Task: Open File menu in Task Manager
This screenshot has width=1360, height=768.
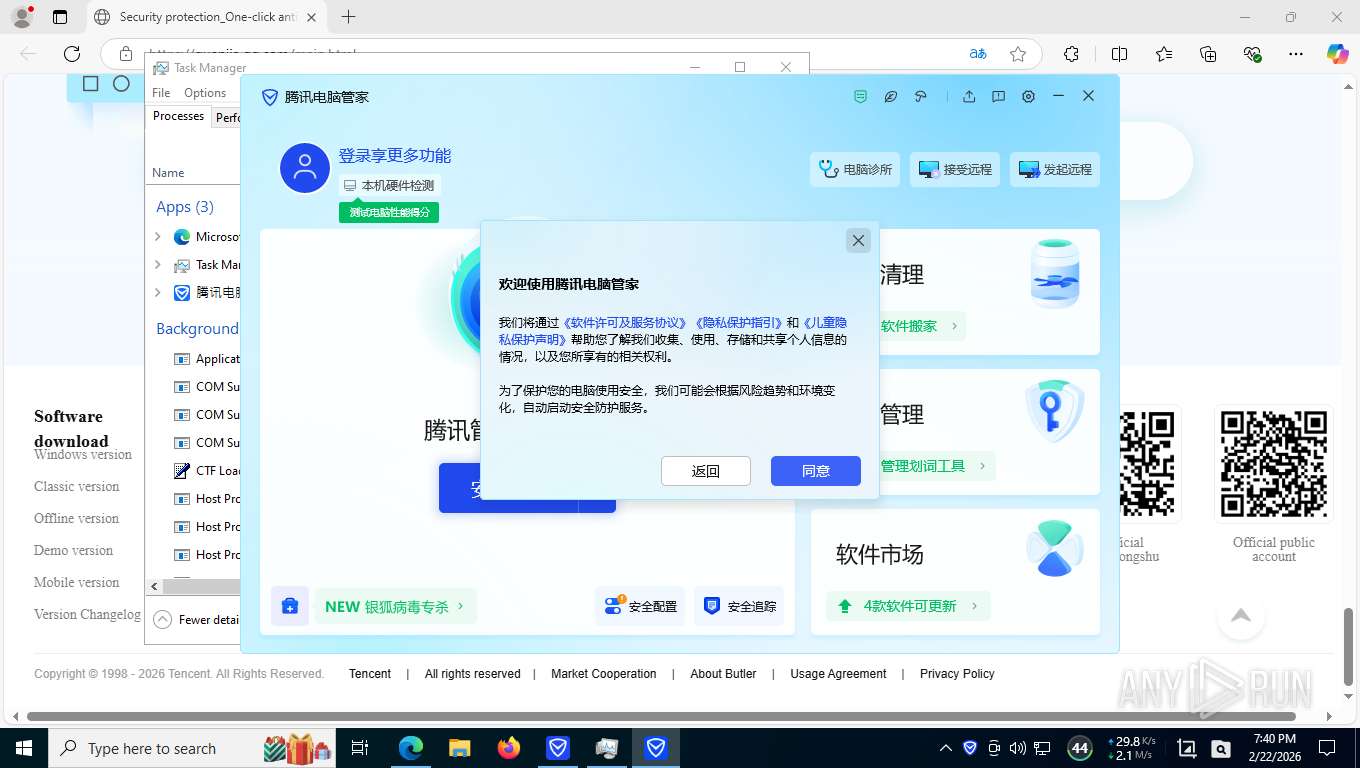Action: pos(161,92)
